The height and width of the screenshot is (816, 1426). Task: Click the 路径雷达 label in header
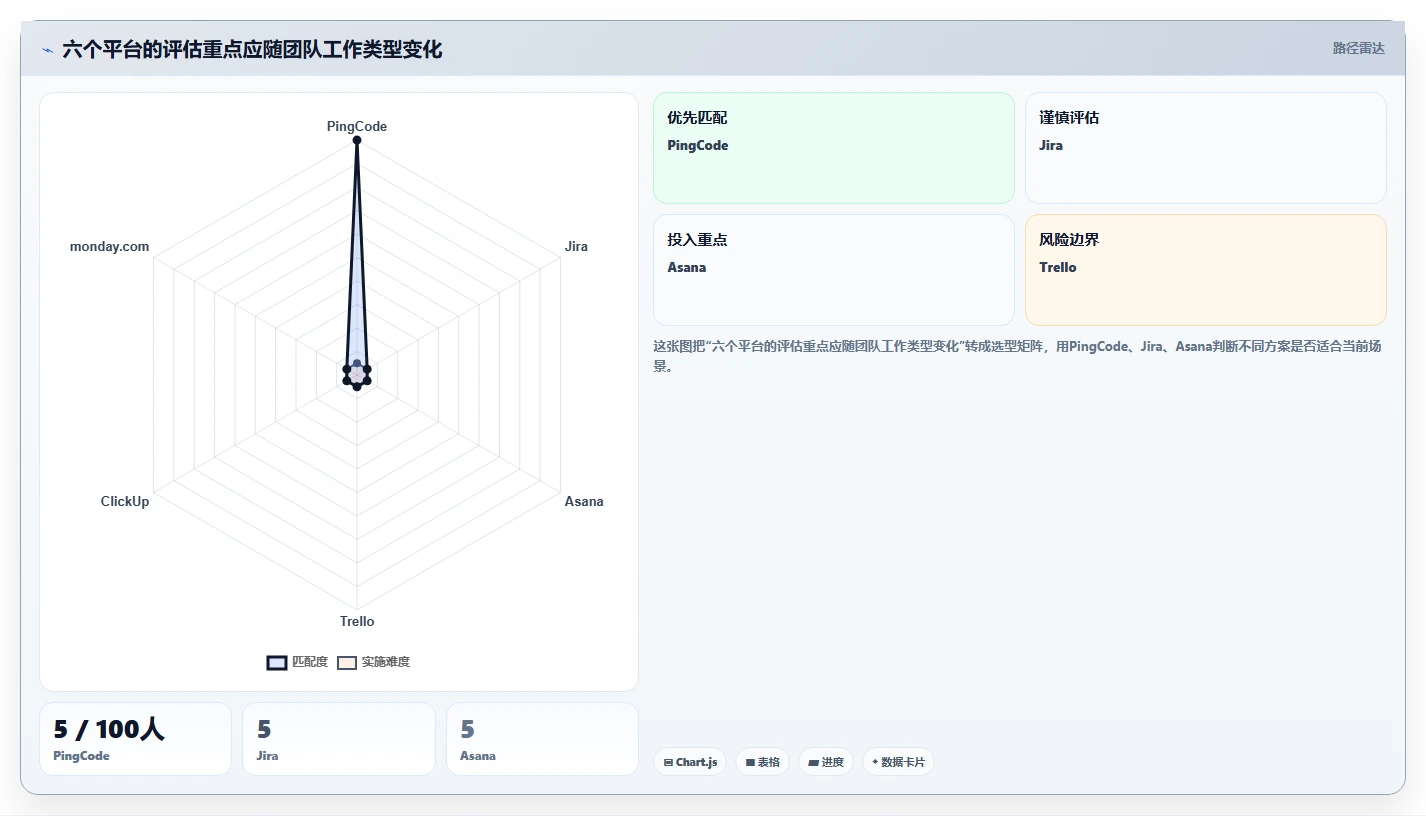[x=1358, y=48]
